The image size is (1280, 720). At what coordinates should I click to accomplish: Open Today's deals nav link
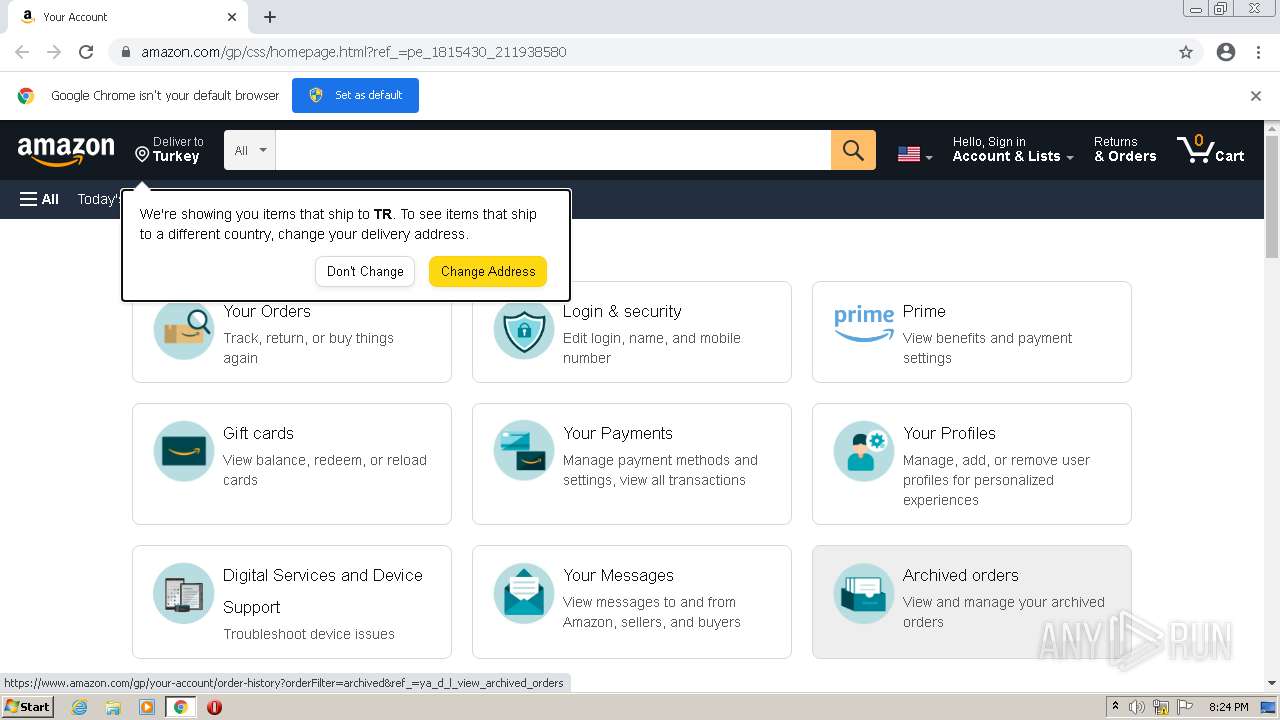(99, 199)
